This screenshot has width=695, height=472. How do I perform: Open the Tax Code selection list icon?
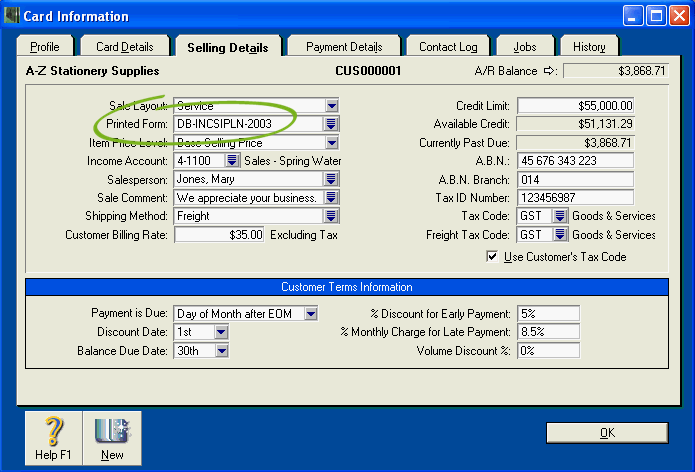[x=560, y=216]
